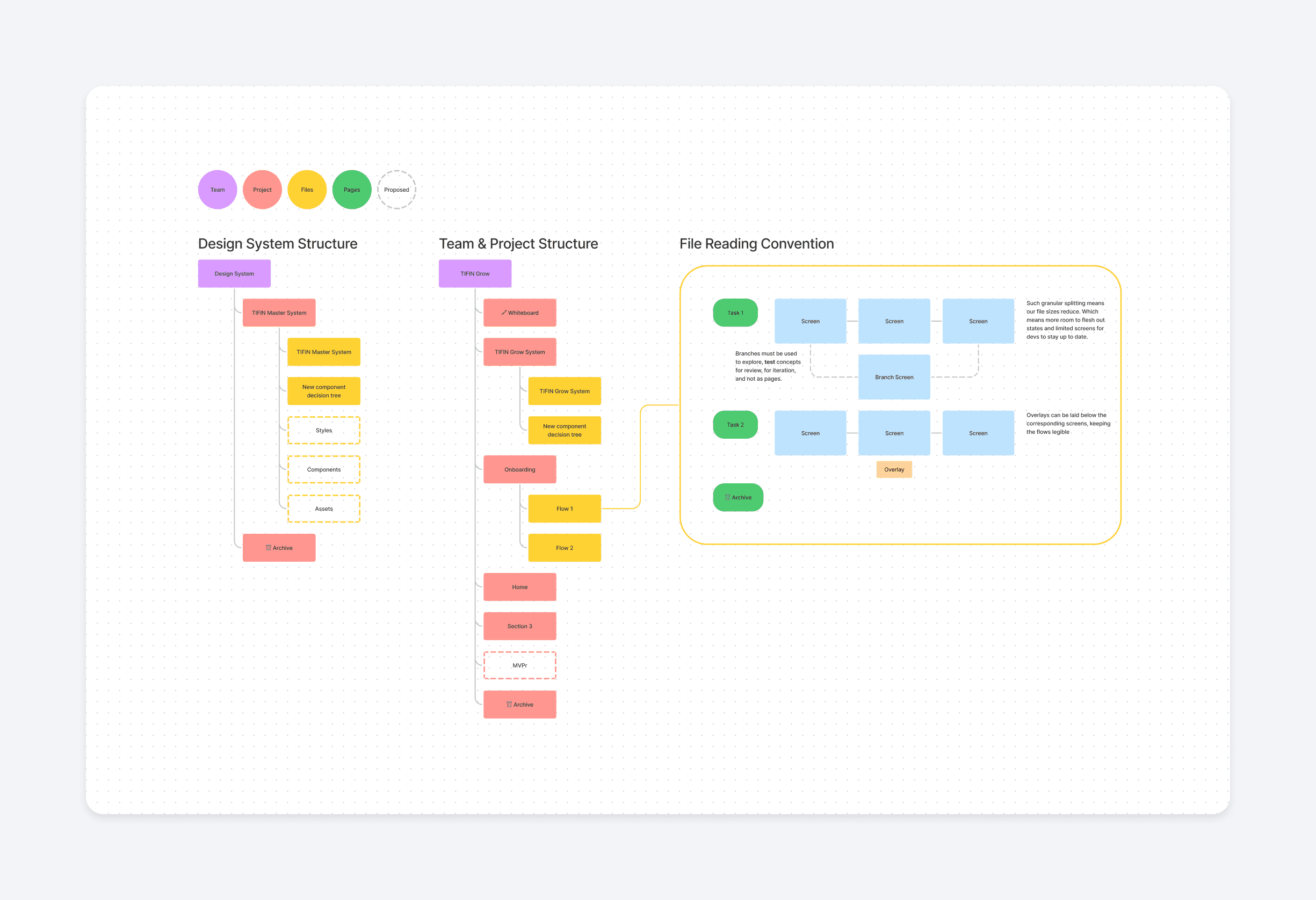The width and height of the screenshot is (1316, 900).
Task: Click the dashed Components box
Action: (323, 469)
